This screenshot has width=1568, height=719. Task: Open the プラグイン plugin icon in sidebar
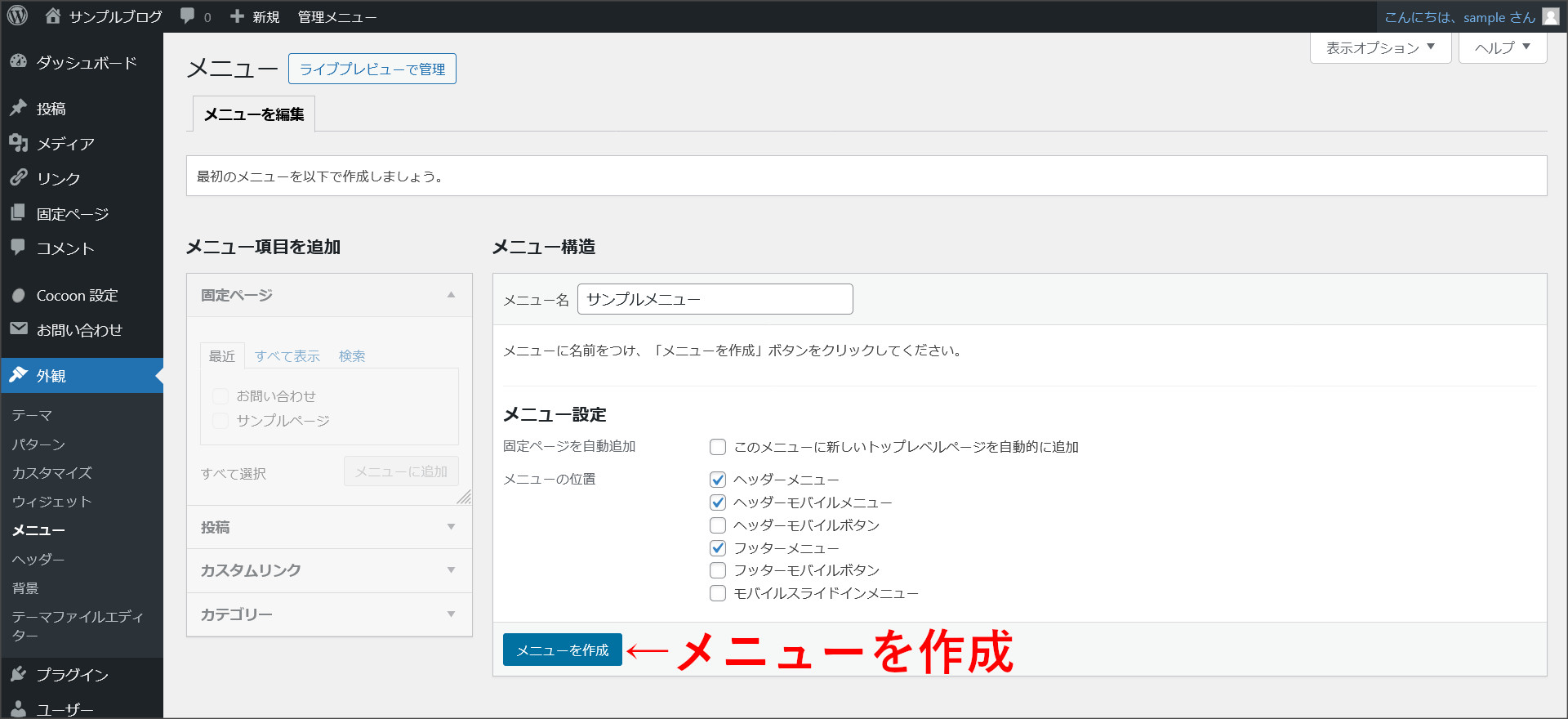coord(18,674)
